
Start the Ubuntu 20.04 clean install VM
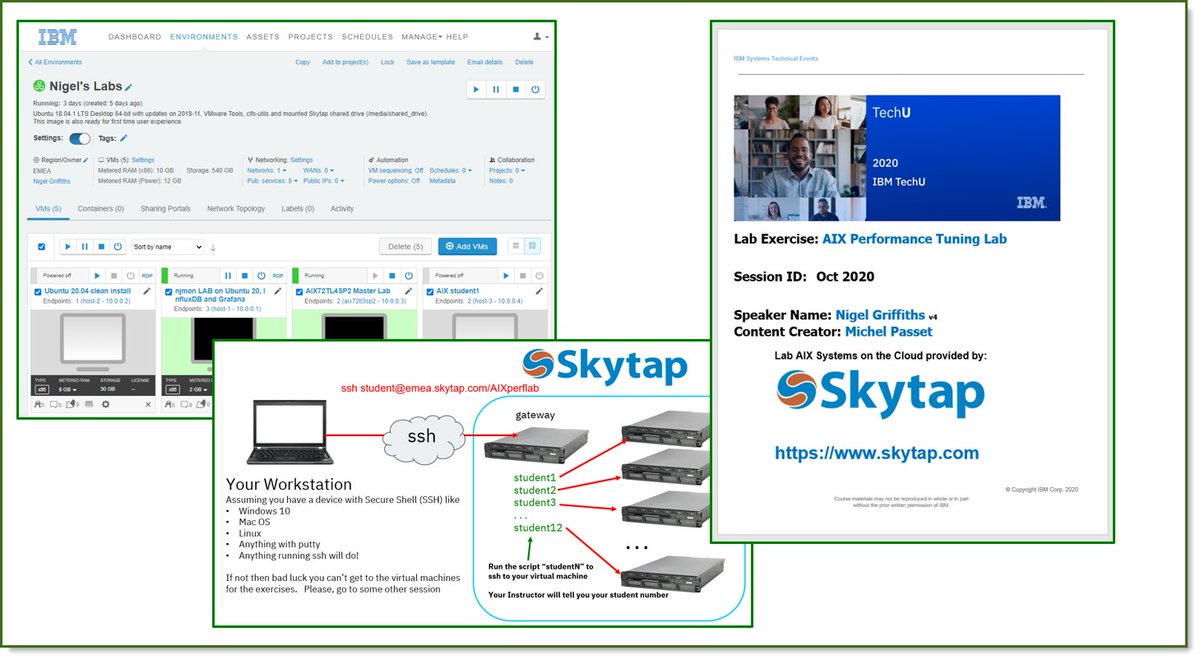(x=97, y=275)
